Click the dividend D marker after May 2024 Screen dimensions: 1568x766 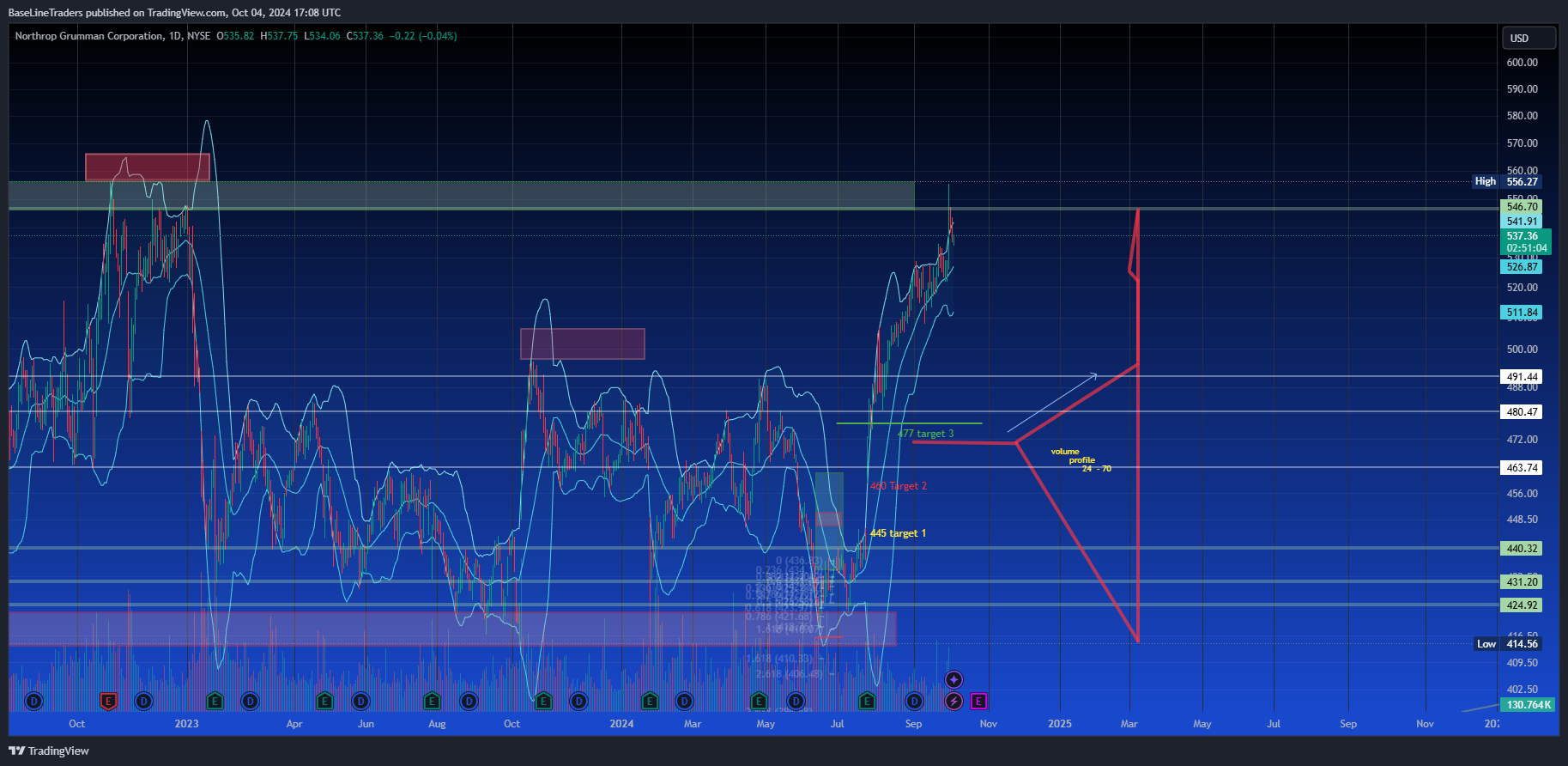pyautogui.click(x=796, y=702)
